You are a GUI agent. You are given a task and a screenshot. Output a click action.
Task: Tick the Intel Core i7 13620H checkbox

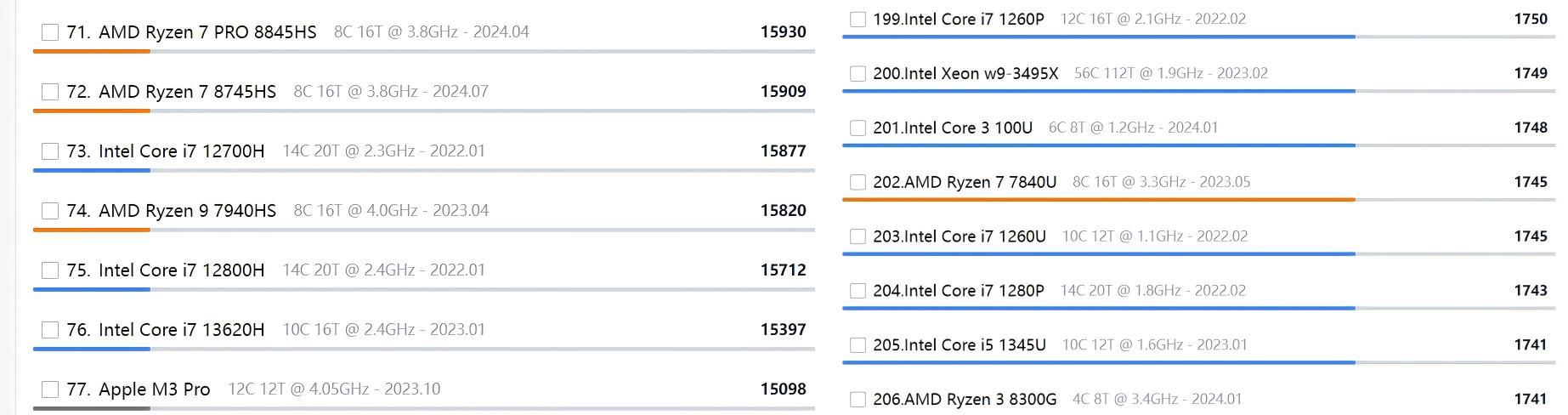pos(50,330)
